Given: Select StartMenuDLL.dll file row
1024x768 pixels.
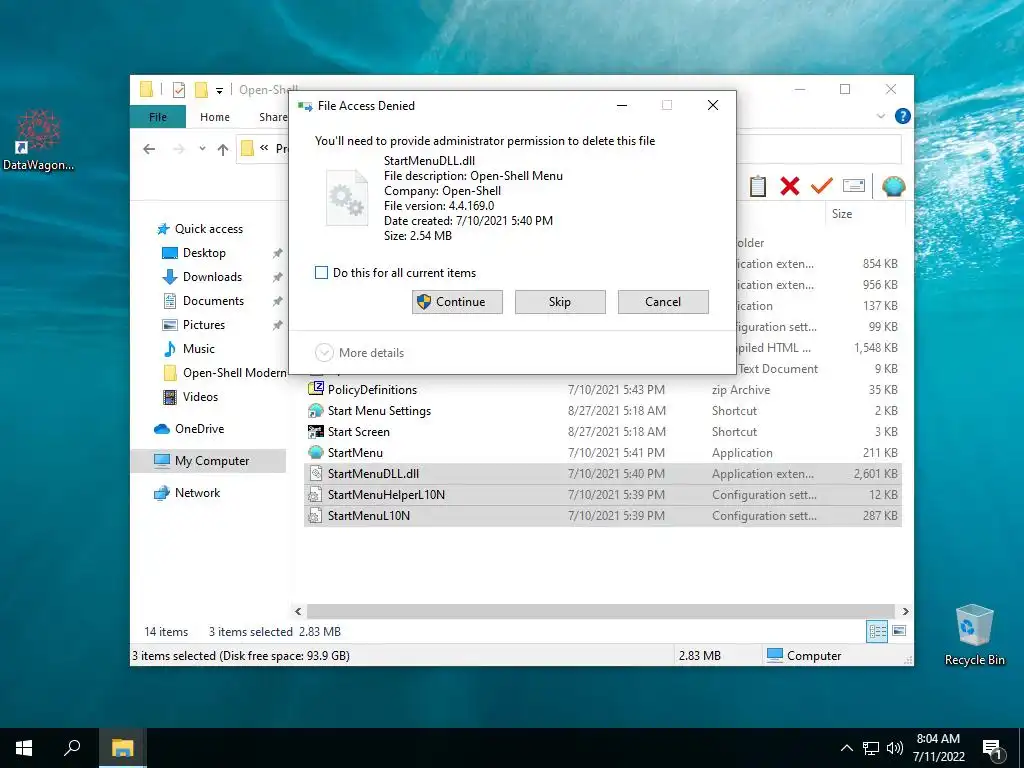Looking at the screenshot, I should 602,473.
